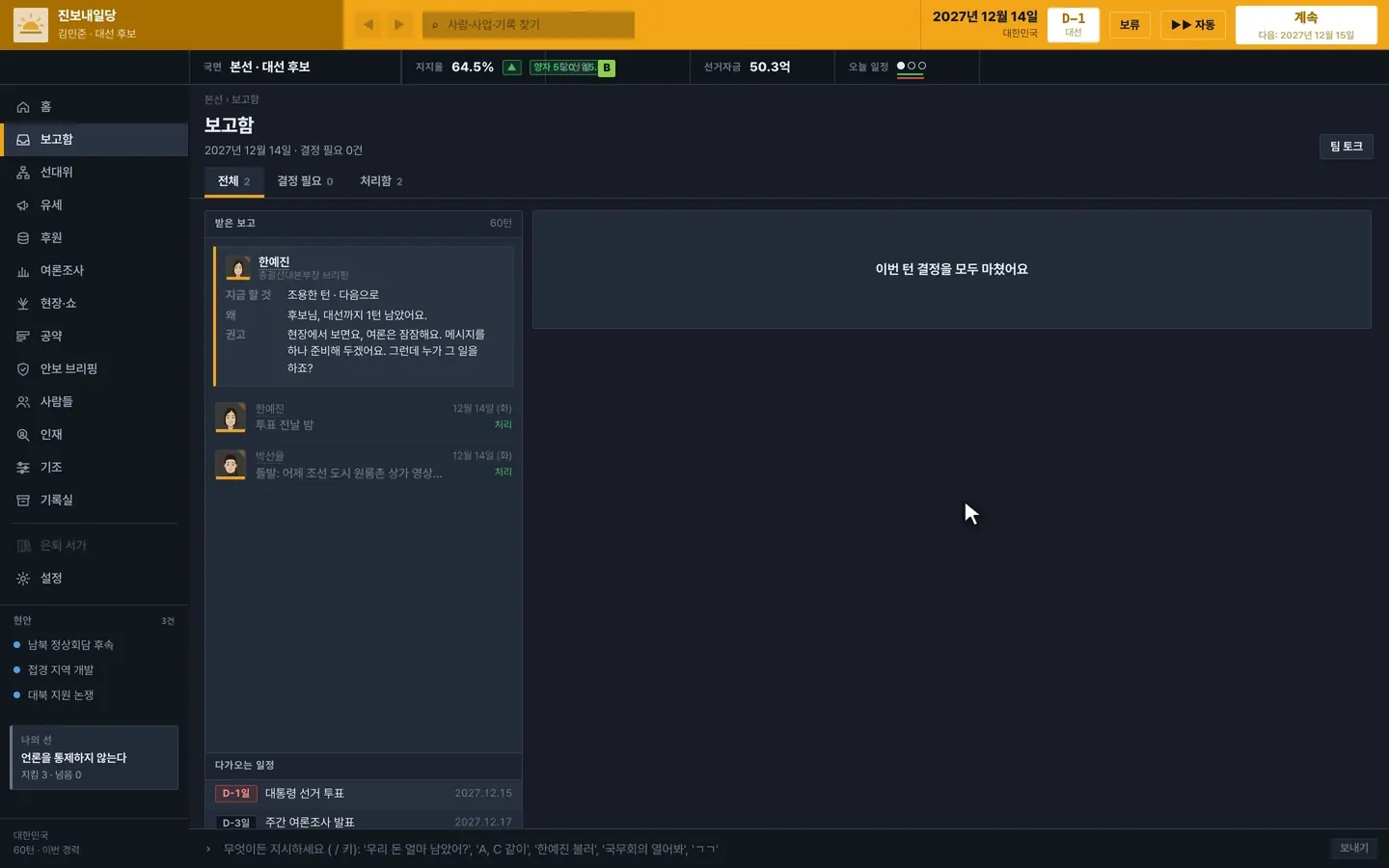1389x868 pixels.
Task: Switch to the 전체 tab
Action: tap(233, 181)
